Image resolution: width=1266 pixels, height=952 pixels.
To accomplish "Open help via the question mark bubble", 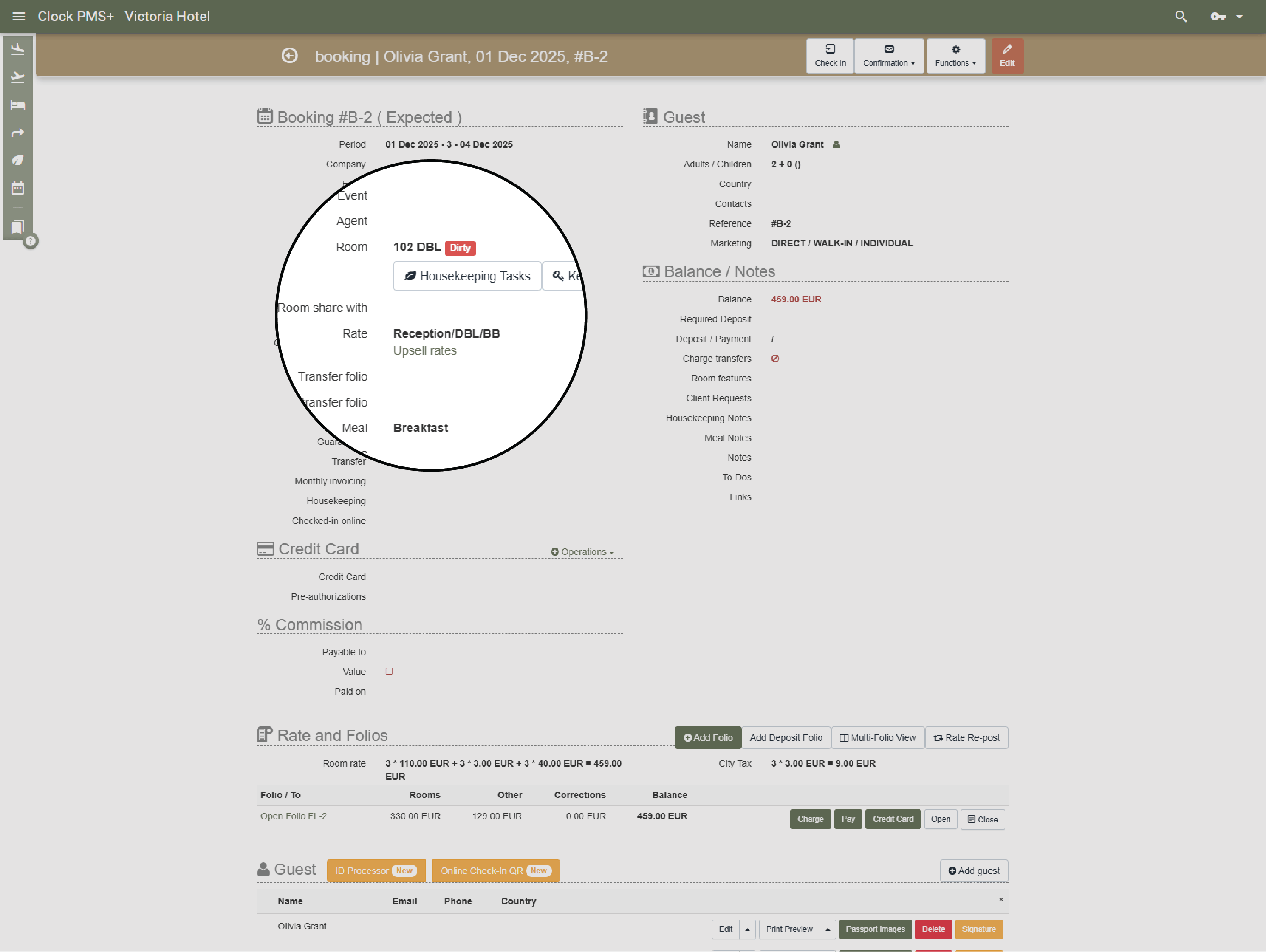I will (30, 241).
